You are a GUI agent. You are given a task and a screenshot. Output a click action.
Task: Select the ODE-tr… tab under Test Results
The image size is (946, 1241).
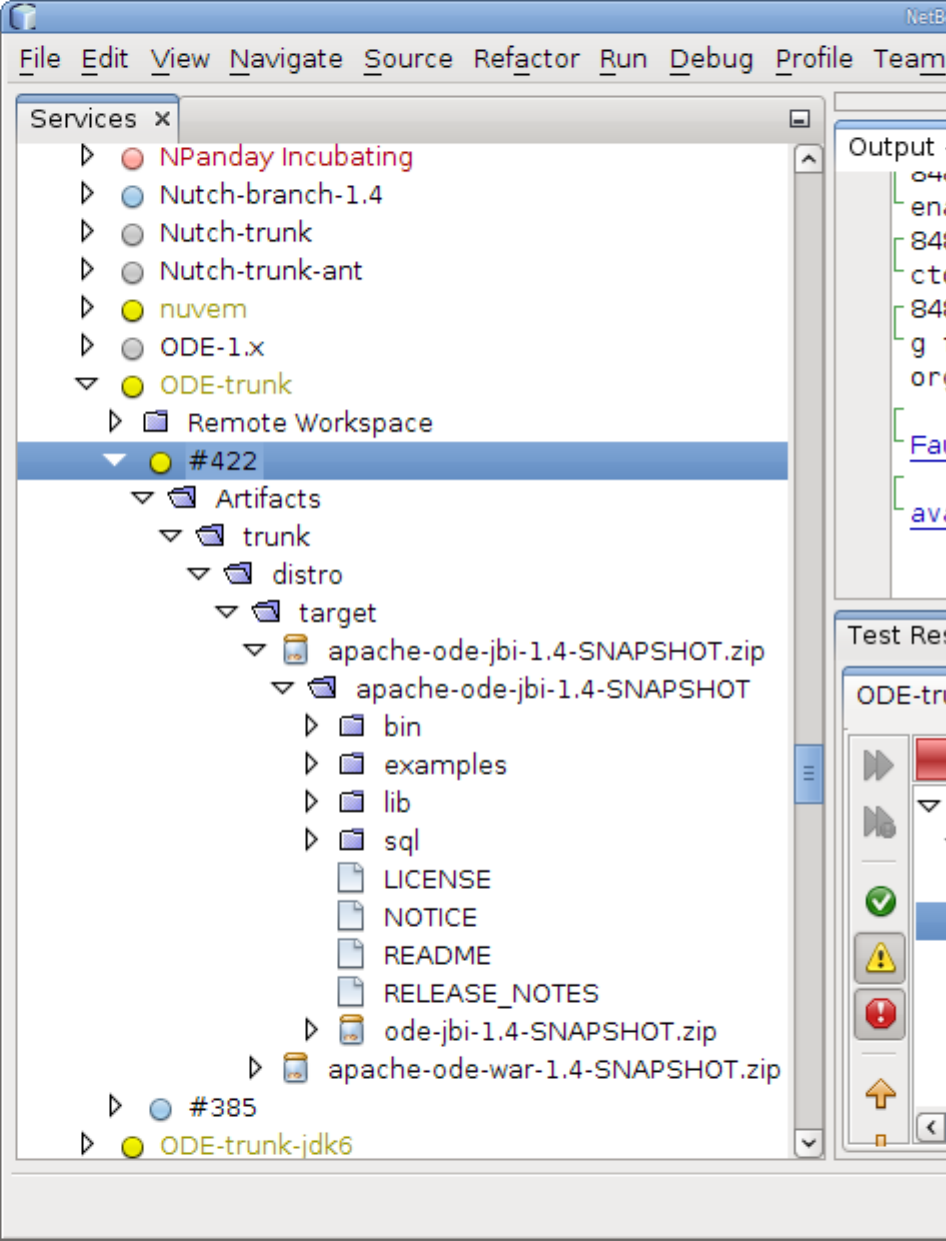897,696
